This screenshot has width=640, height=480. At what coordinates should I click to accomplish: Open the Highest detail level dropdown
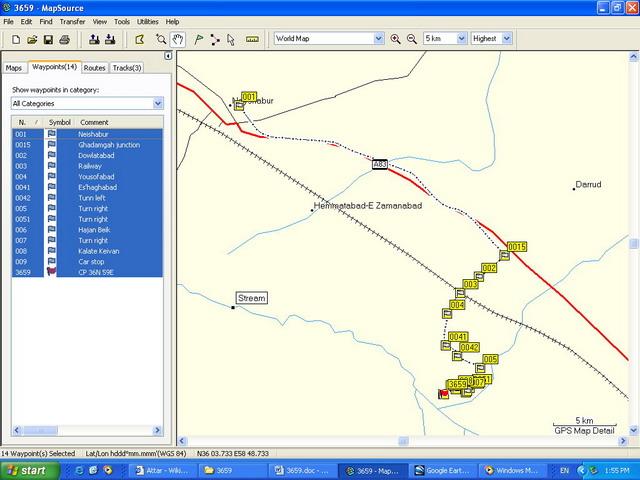click(x=507, y=38)
